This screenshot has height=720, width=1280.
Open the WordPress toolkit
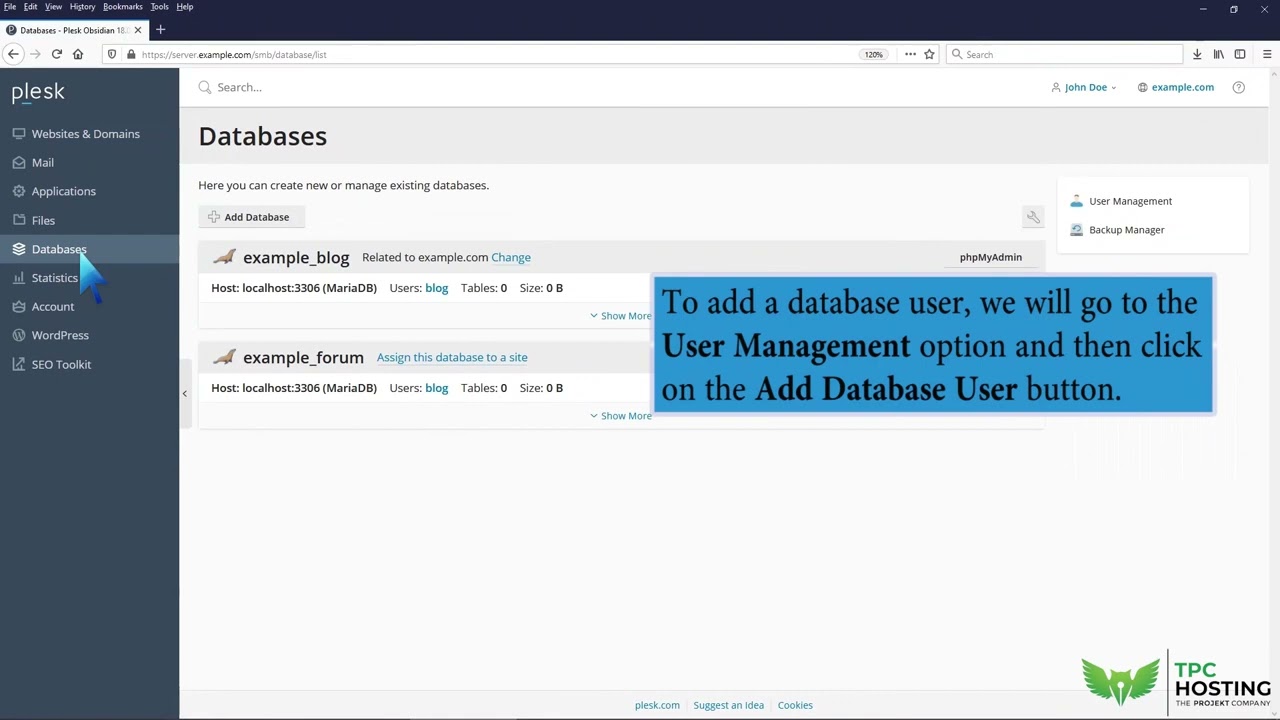pyautogui.click(x=60, y=335)
